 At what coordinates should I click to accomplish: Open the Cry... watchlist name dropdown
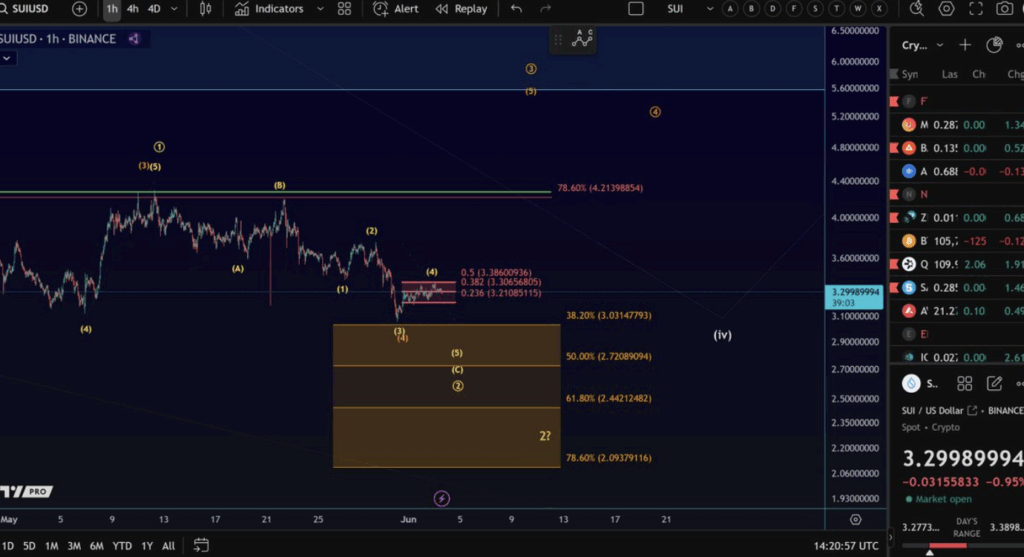click(923, 45)
